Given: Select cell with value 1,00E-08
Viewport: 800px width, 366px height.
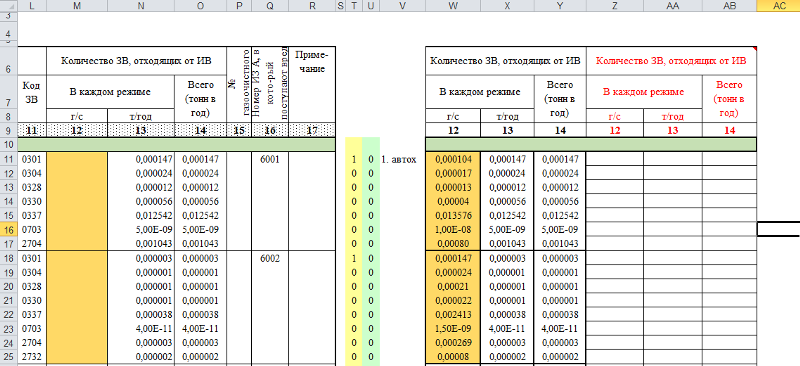Looking at the screenshot, I should point(453,229).
